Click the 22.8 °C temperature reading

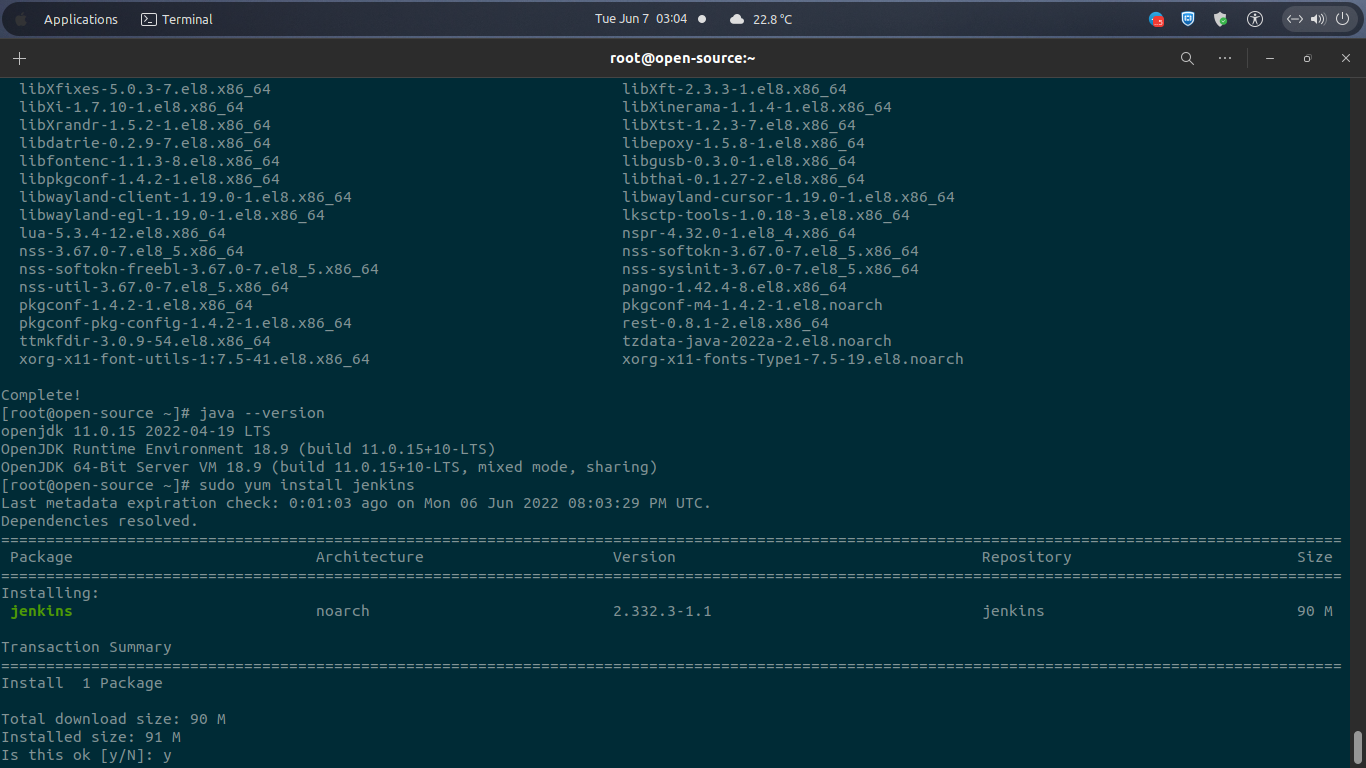(772, 19)
